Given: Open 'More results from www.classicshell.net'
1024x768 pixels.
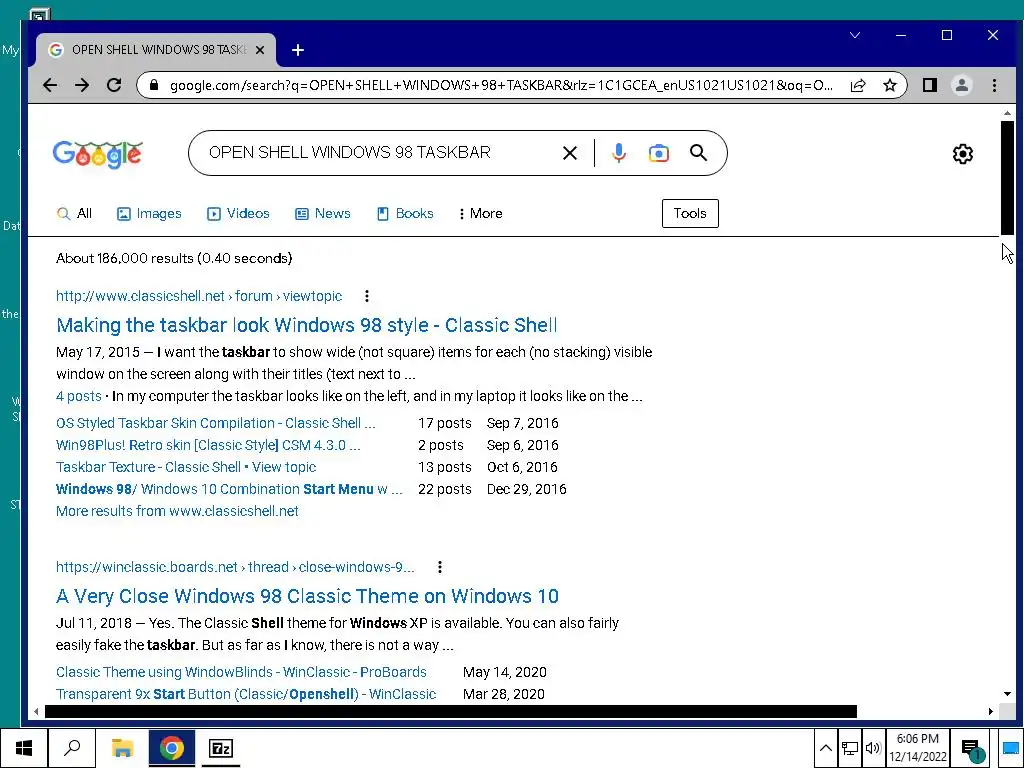Looking at the screenshot, I should (177, 511).
